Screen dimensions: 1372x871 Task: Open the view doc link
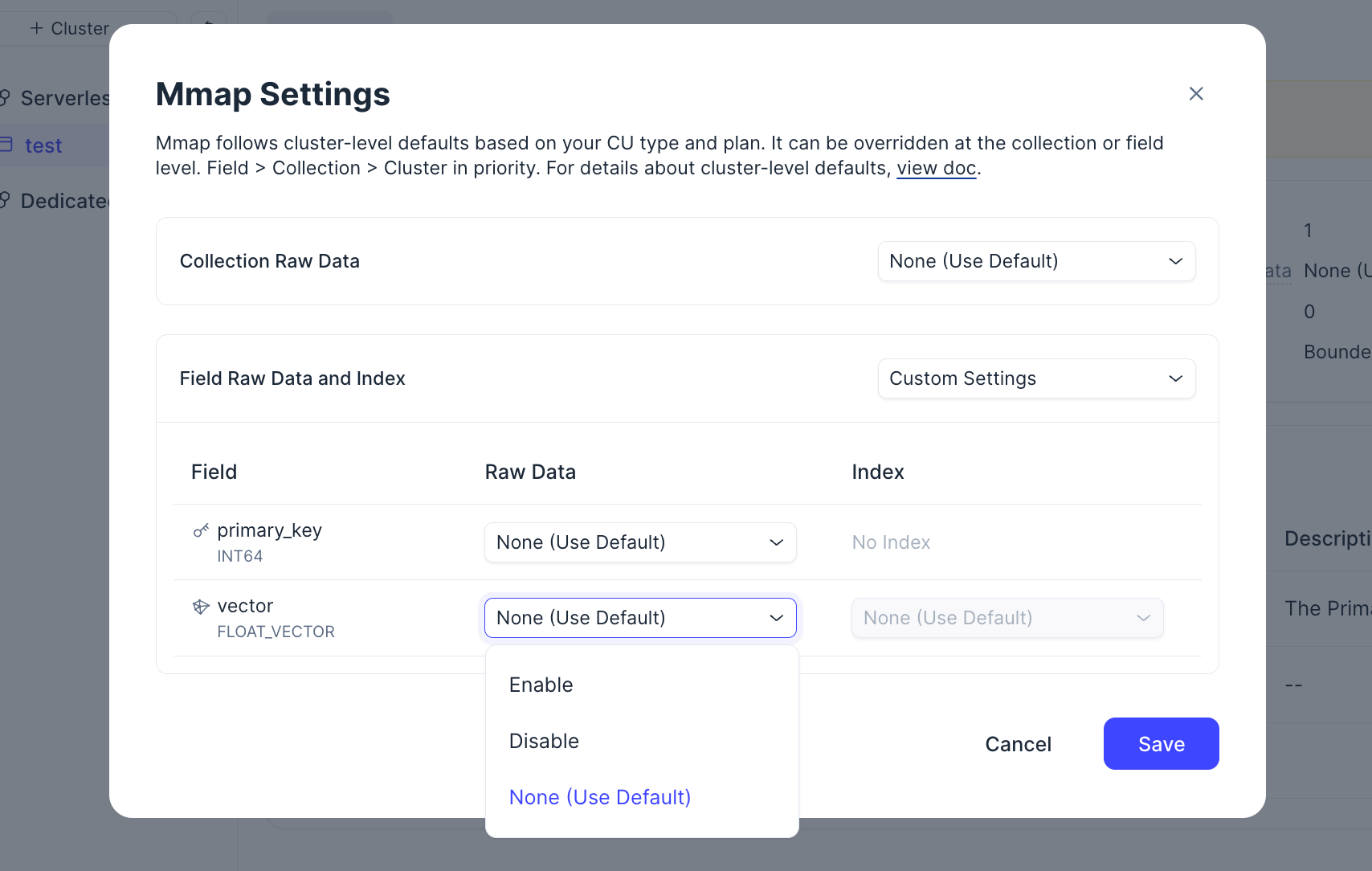tap(936, 169)
